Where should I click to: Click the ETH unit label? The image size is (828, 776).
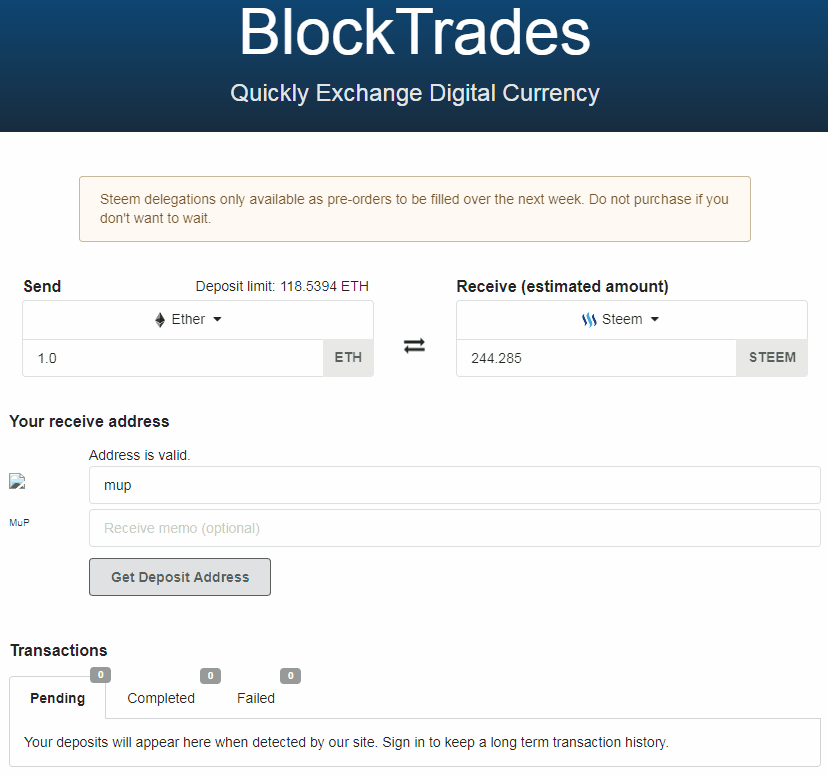click(x=348, y=358)
